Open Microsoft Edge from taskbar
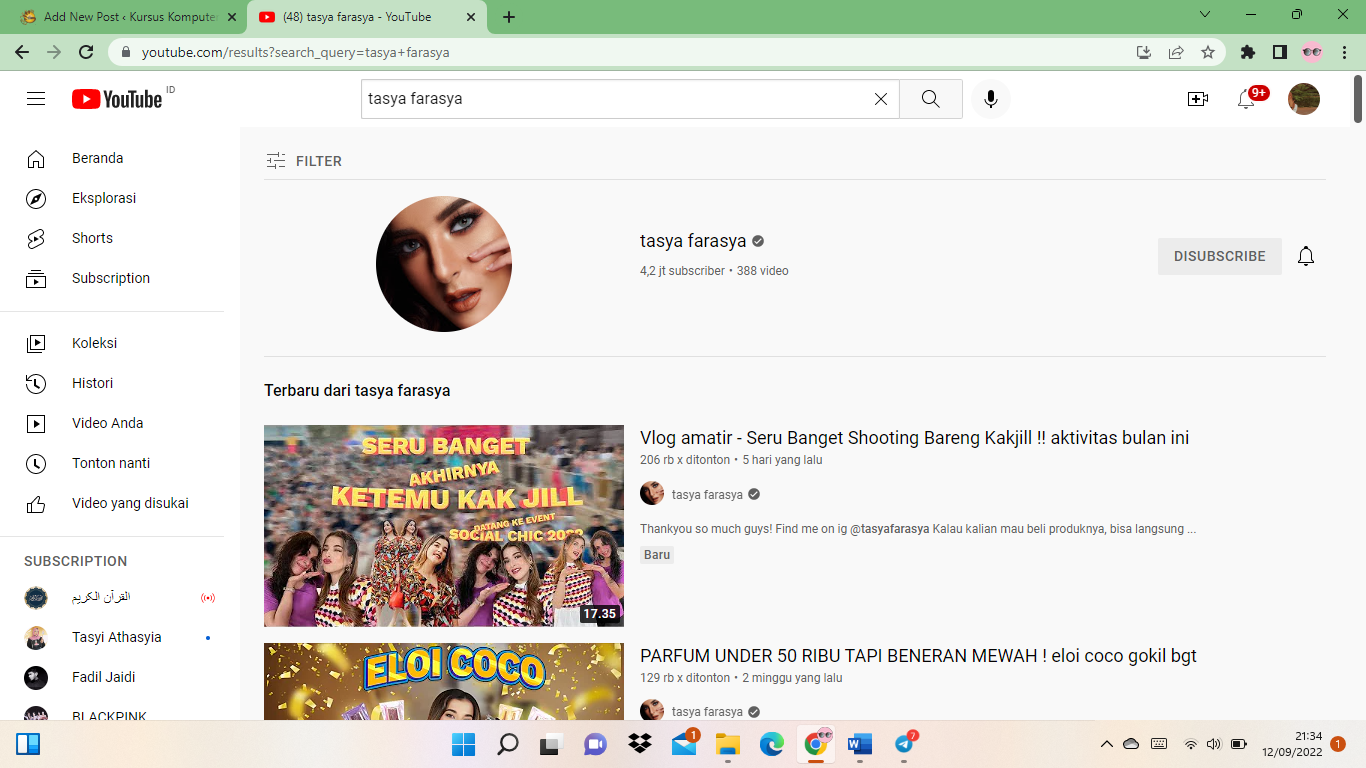 pos(772,744)
